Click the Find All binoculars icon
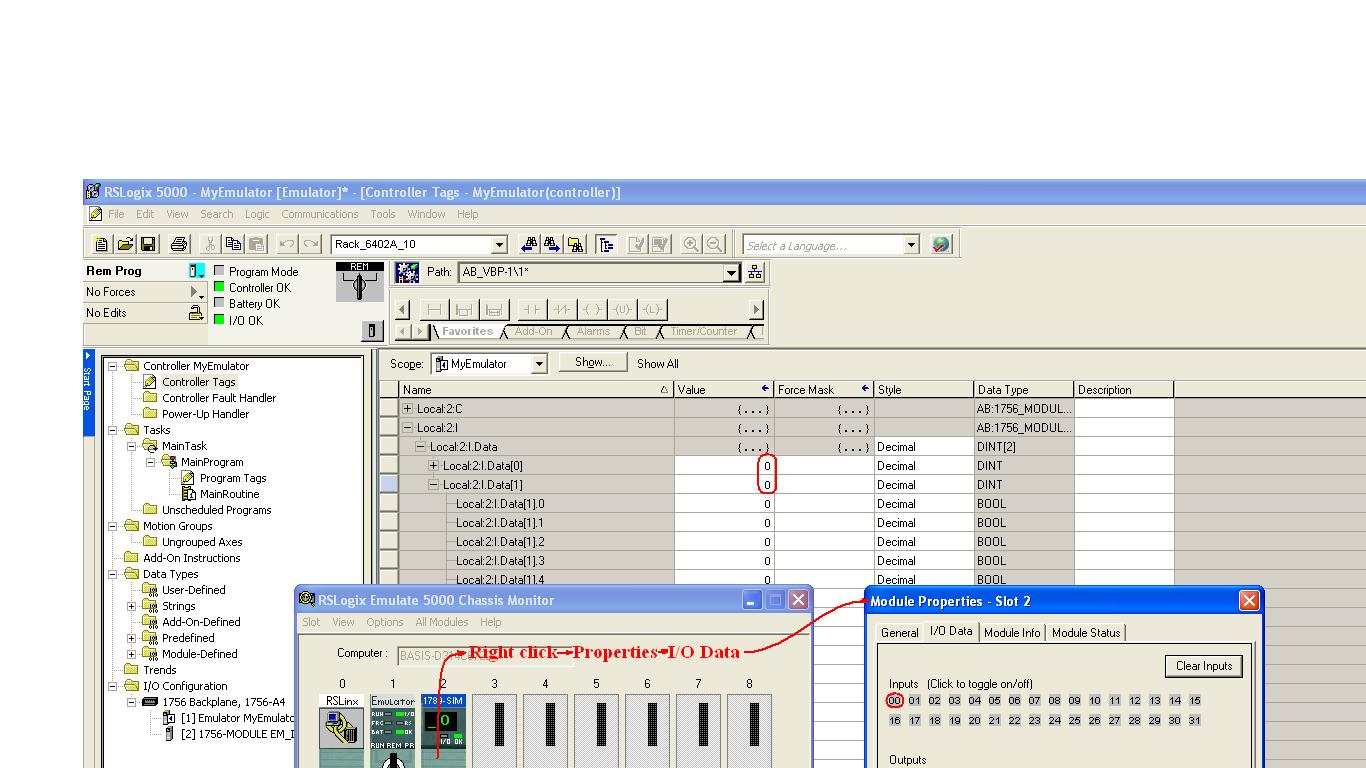Image resolution: width=1366 pixels, height=768 pixels. tap(575, 244)
